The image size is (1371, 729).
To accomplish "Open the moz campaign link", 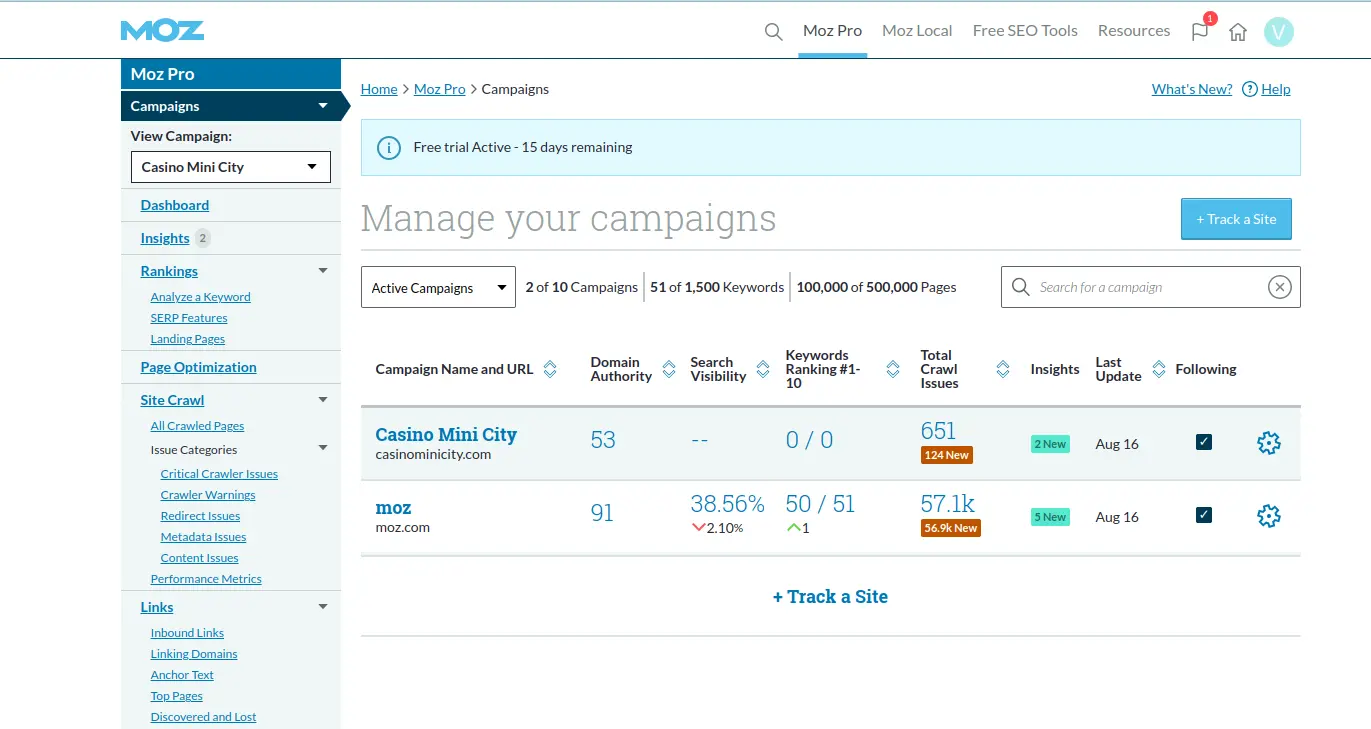I will [393, 508].
